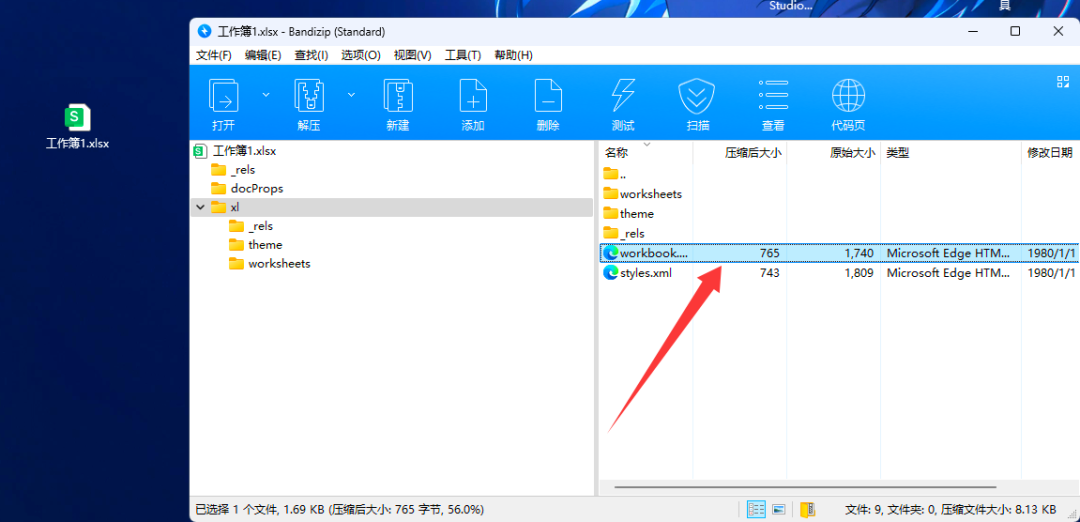
Task: Click the yellow archive folder icon in status bar
Action: (x=808, y=510)
